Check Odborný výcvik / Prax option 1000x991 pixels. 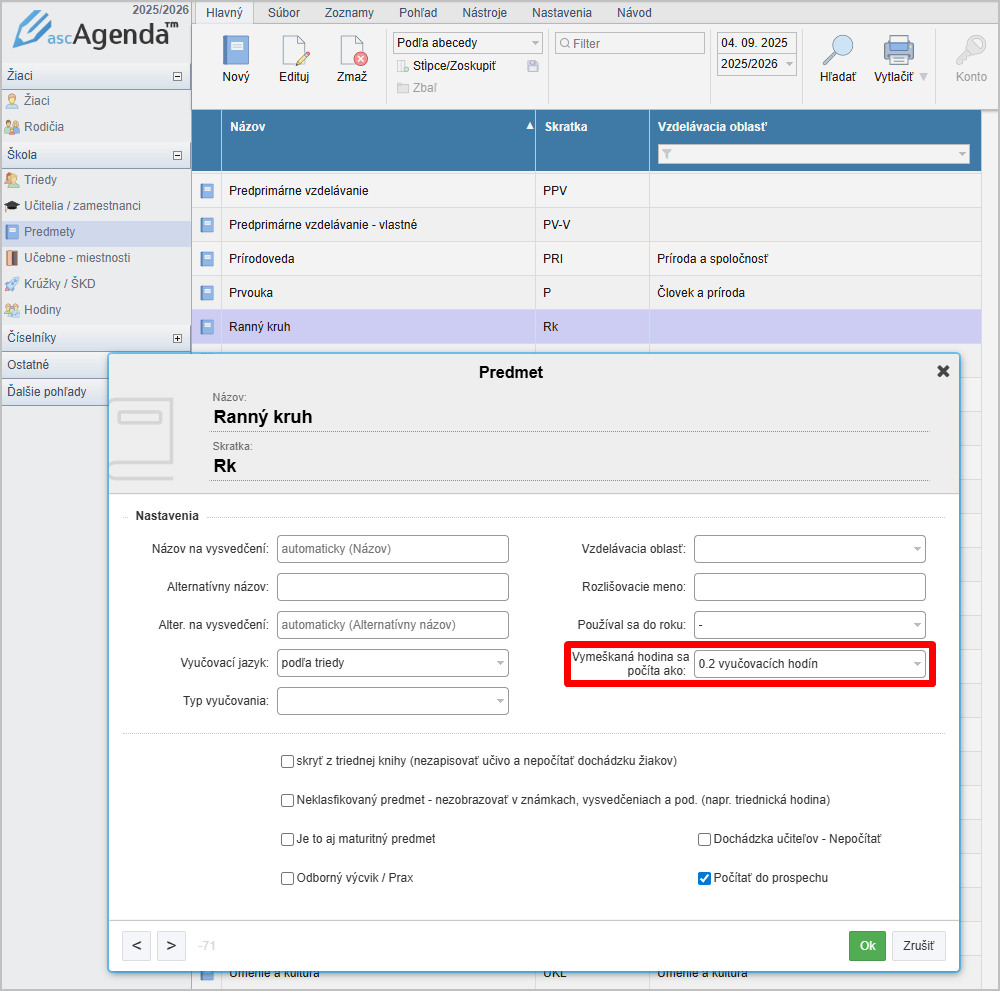[x=288, y=878]
